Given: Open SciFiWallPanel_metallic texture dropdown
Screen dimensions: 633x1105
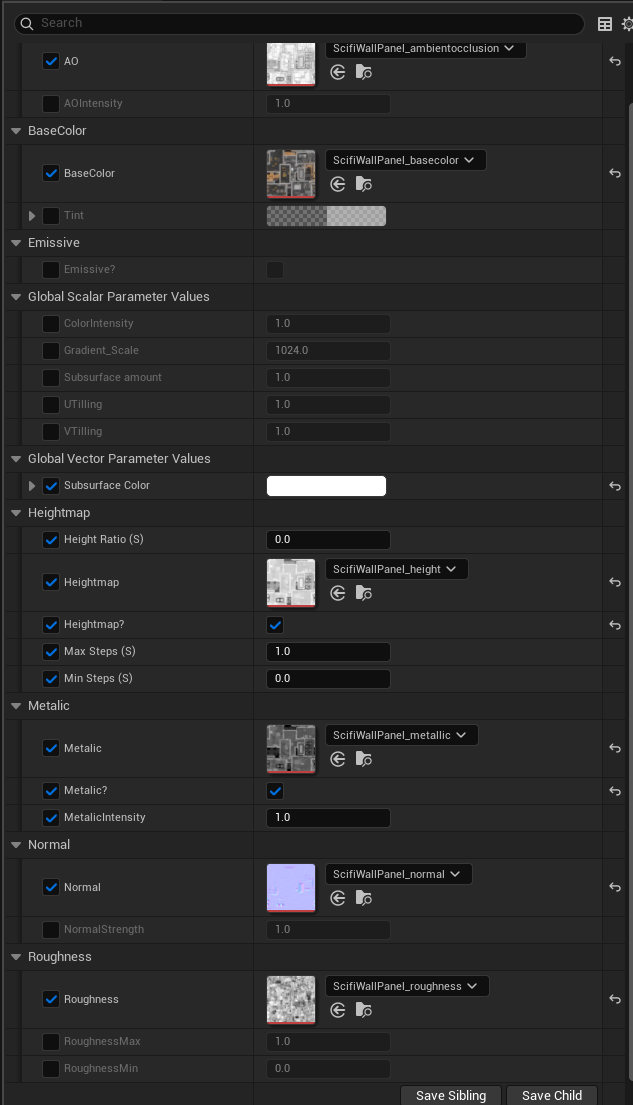Looking at the screenshot, I should (x=401, y=735).
